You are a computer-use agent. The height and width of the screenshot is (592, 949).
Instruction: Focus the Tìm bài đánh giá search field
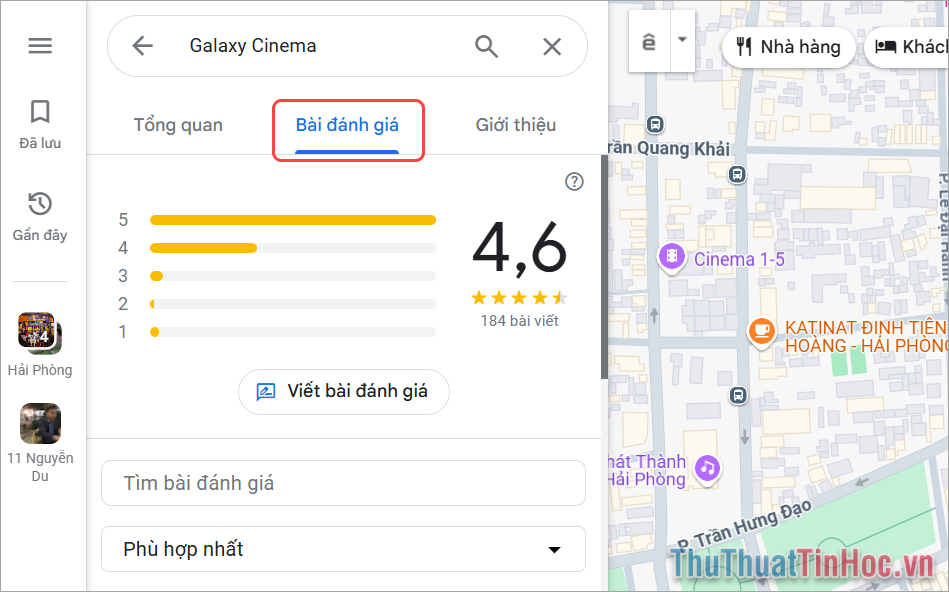tap(343, 483)
